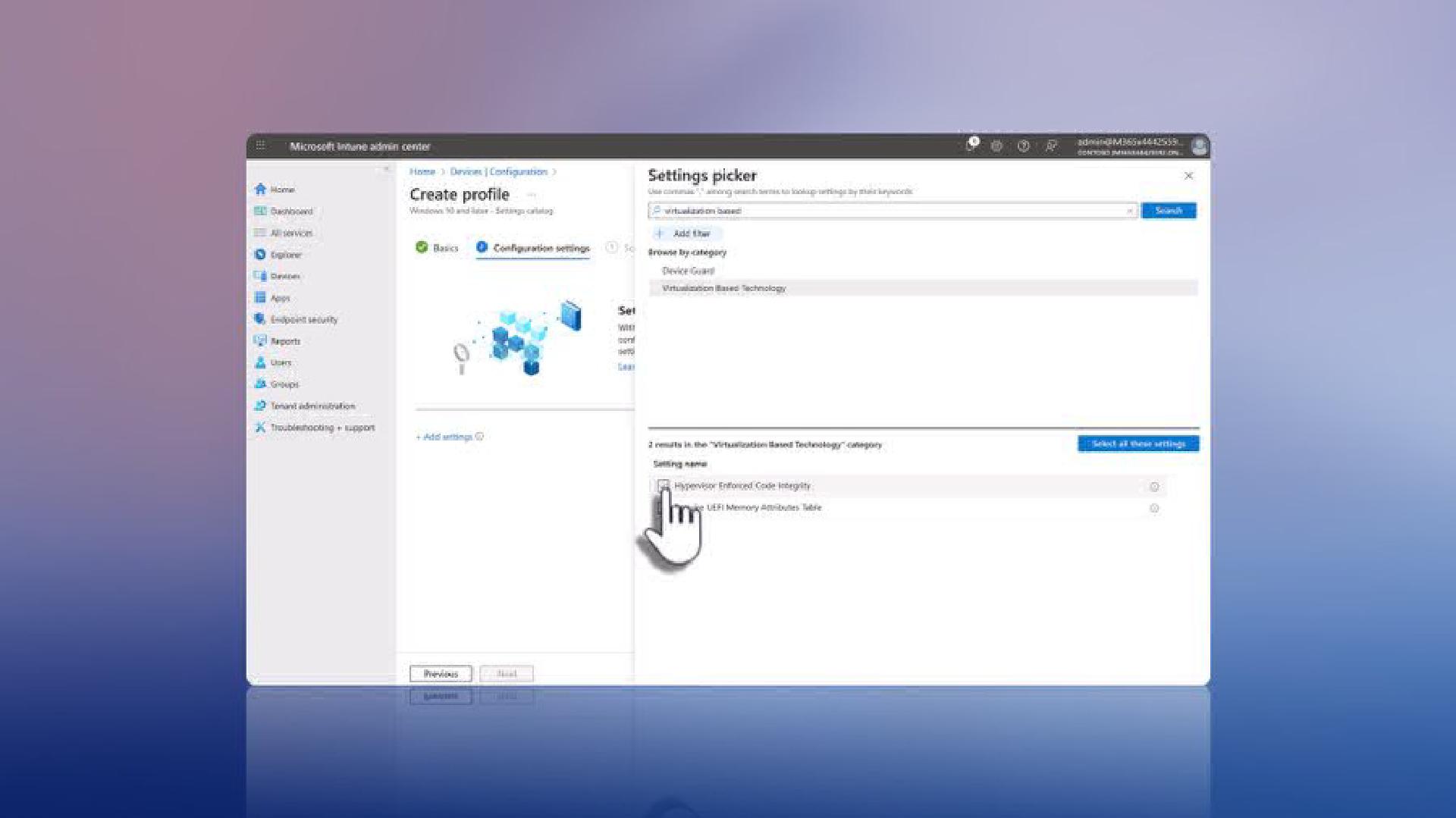The height and width of the screenshot is (818, 1456).
Task: Check Hypervisor Enforced Code Integrity checkbox
Action: tap(664, 485)
